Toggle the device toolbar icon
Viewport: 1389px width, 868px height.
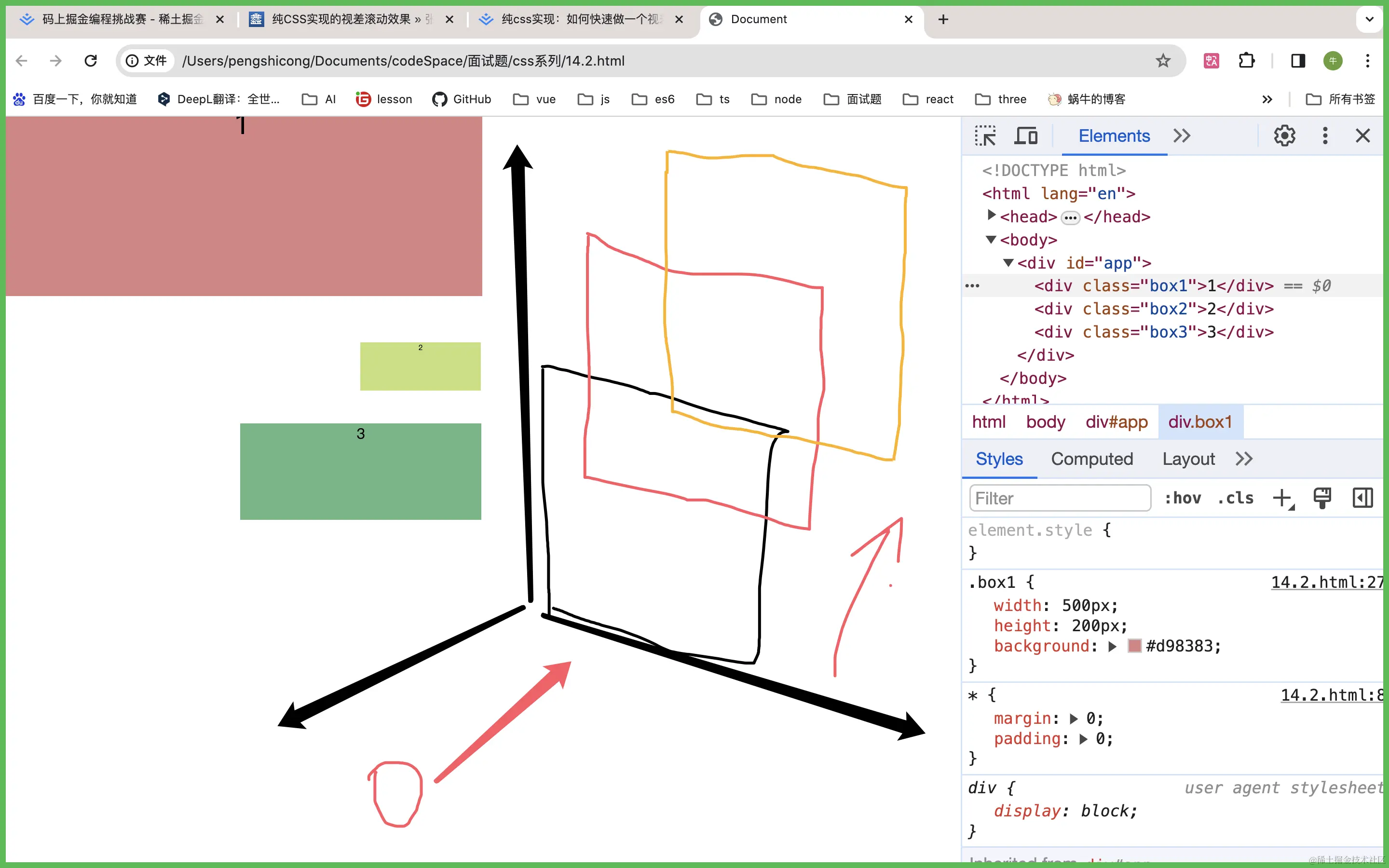(x=1026, y=136)
